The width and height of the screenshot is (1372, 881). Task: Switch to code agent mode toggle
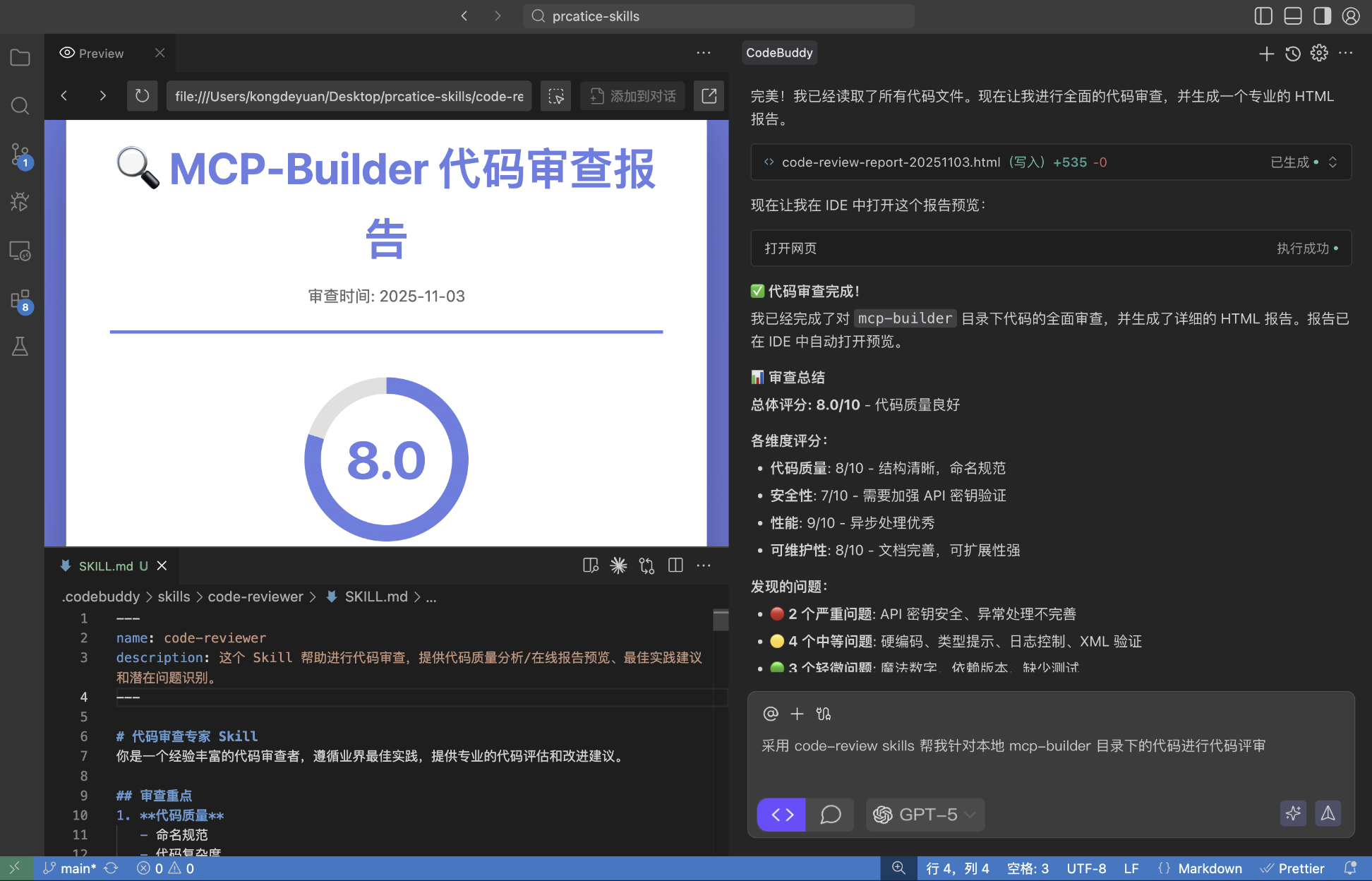click(781, 815)
